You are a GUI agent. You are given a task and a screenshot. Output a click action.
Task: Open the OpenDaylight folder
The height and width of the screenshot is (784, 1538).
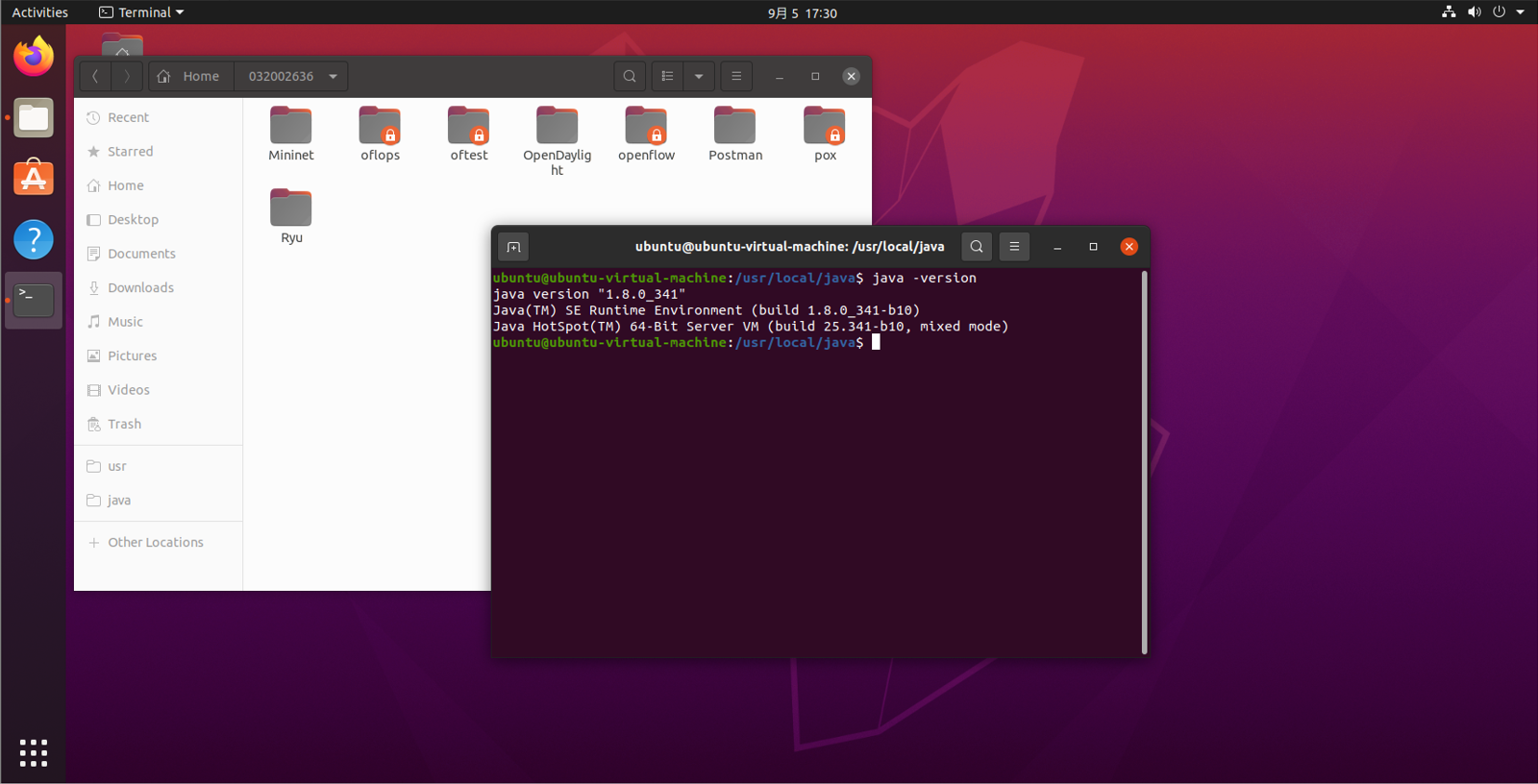click(x=558, y=140)
